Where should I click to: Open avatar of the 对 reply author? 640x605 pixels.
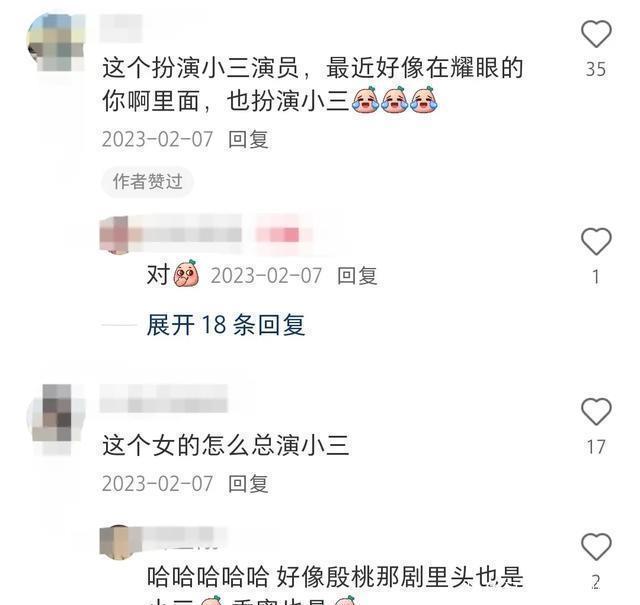click(x=114, y=235)
